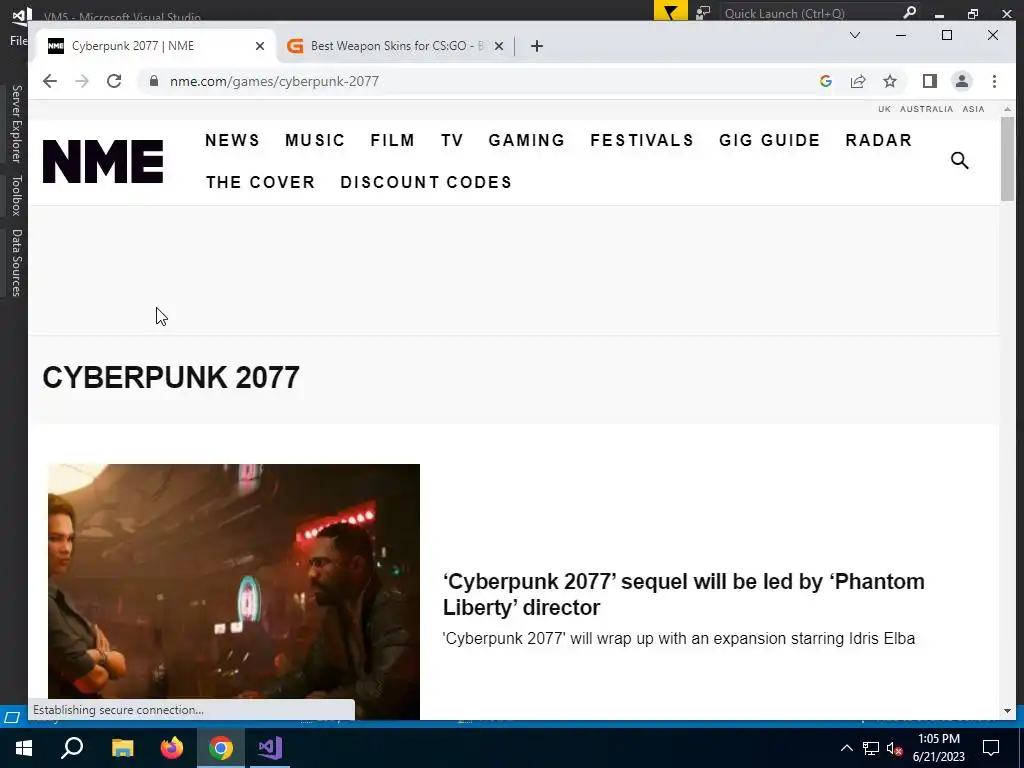
Task: Click the network tray icon
Action: point(871,748)
